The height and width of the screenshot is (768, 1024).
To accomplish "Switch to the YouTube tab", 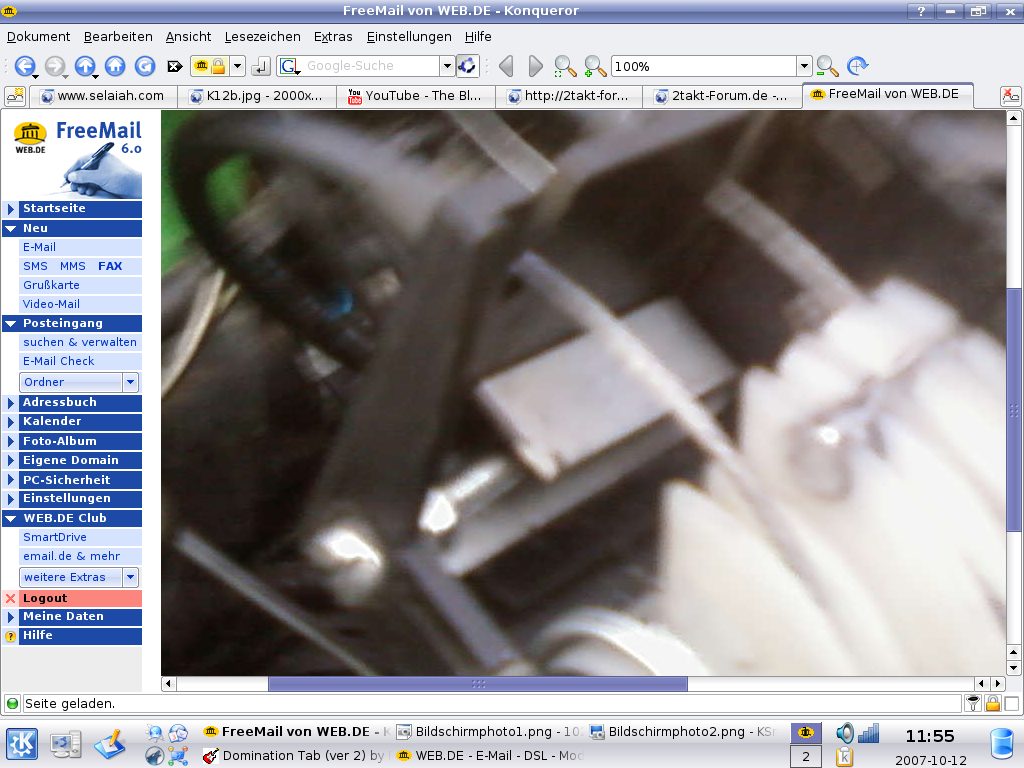I will (414, 96).
